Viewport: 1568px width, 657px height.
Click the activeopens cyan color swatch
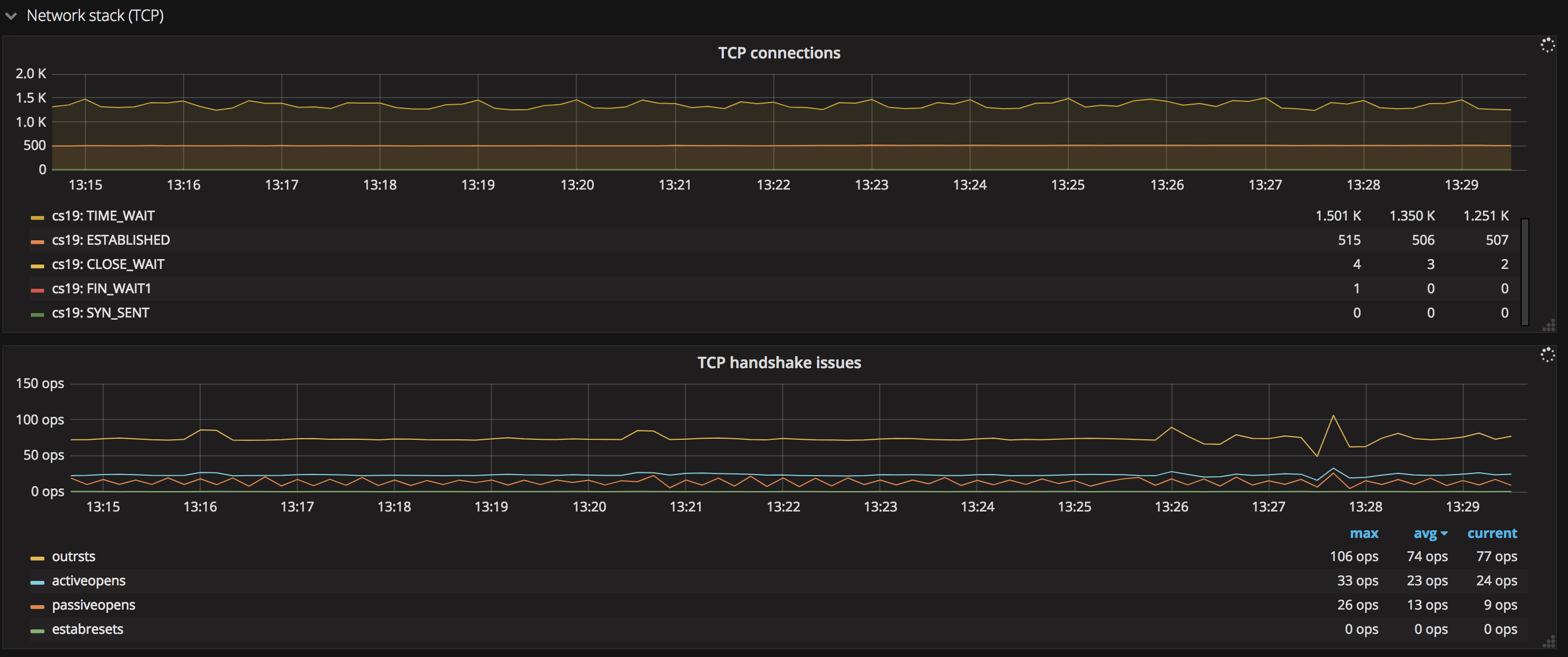[x=37, y=582]
